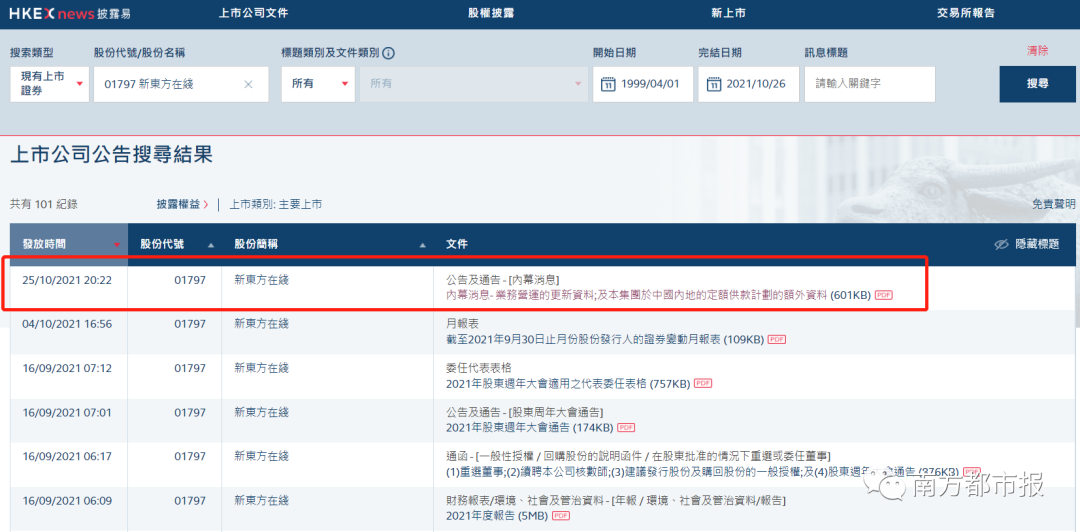
Task: Click 上市類別: 主要上市 label
Action: click(276, 204)
